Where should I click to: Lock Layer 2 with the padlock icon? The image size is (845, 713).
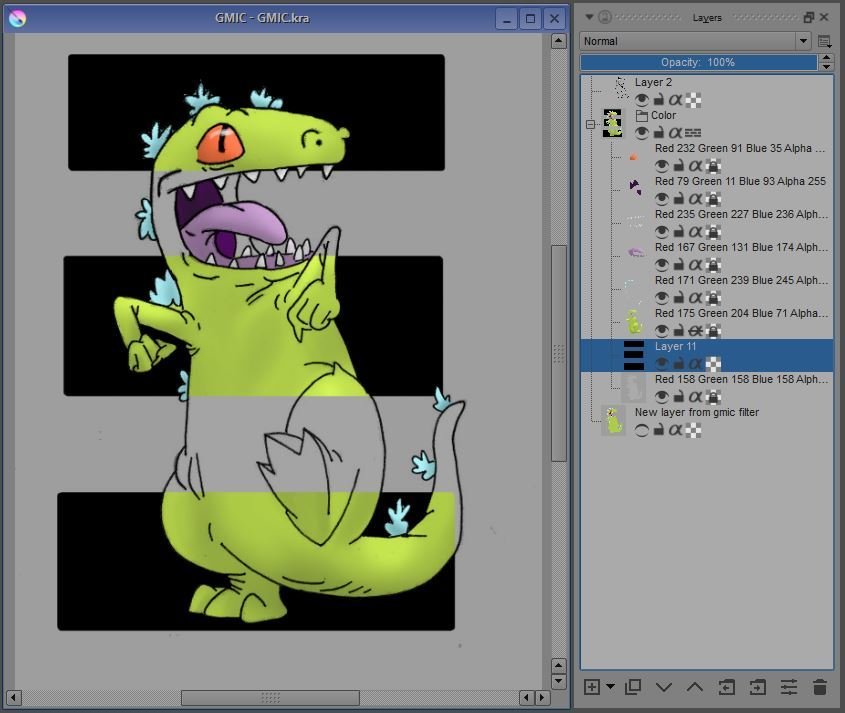pyautogui.click(x=659, y=100)
